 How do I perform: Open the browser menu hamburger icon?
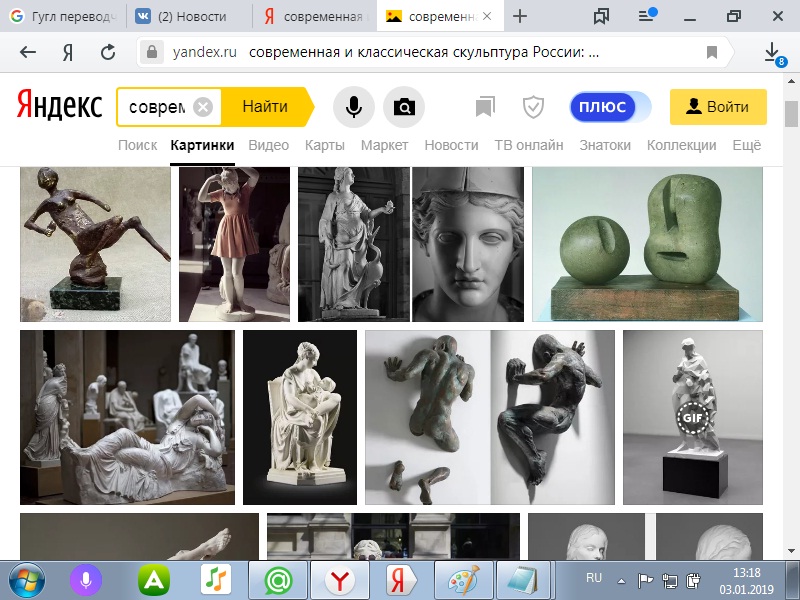646,16
